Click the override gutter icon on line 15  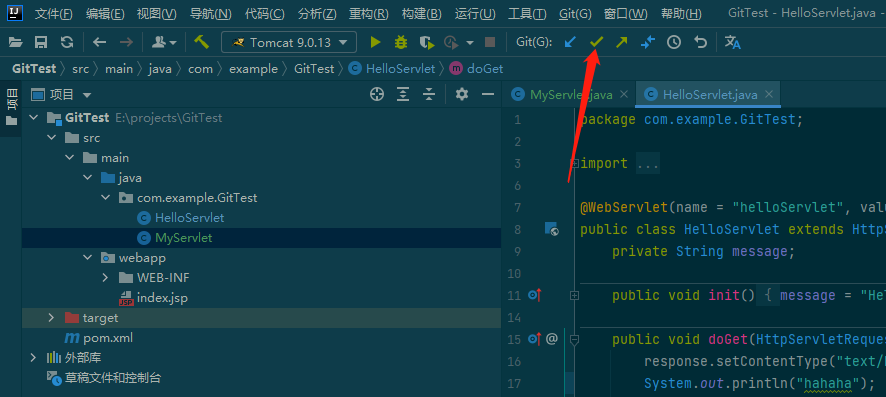click(x=535, y=339)
